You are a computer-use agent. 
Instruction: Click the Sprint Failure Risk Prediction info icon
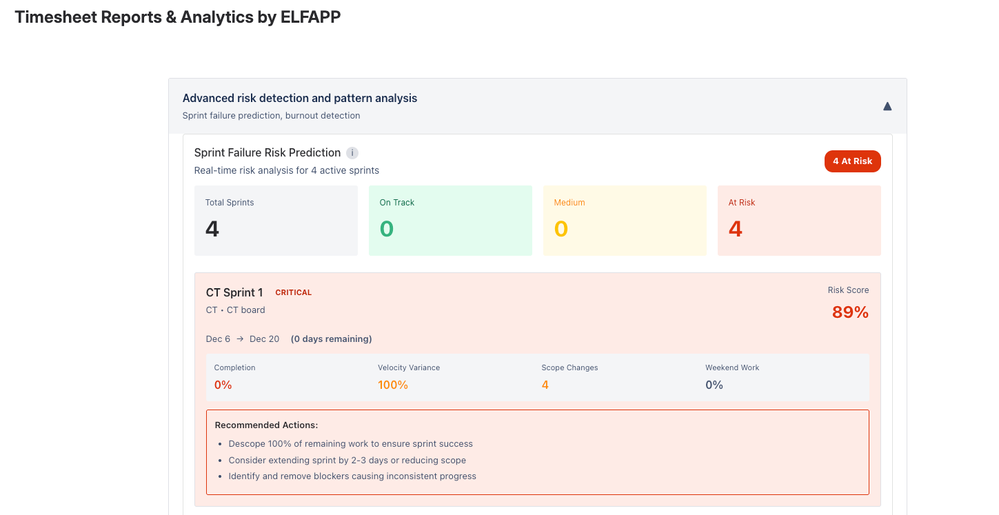click(x=351, y=153)
